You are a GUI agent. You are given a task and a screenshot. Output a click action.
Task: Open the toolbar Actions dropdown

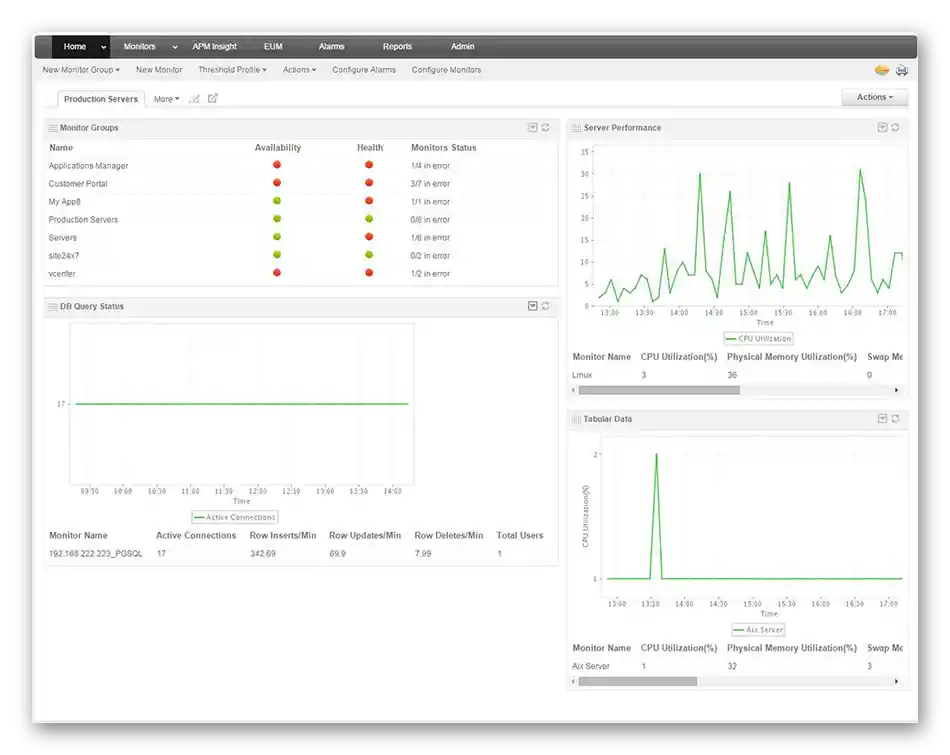coord(299,70)
